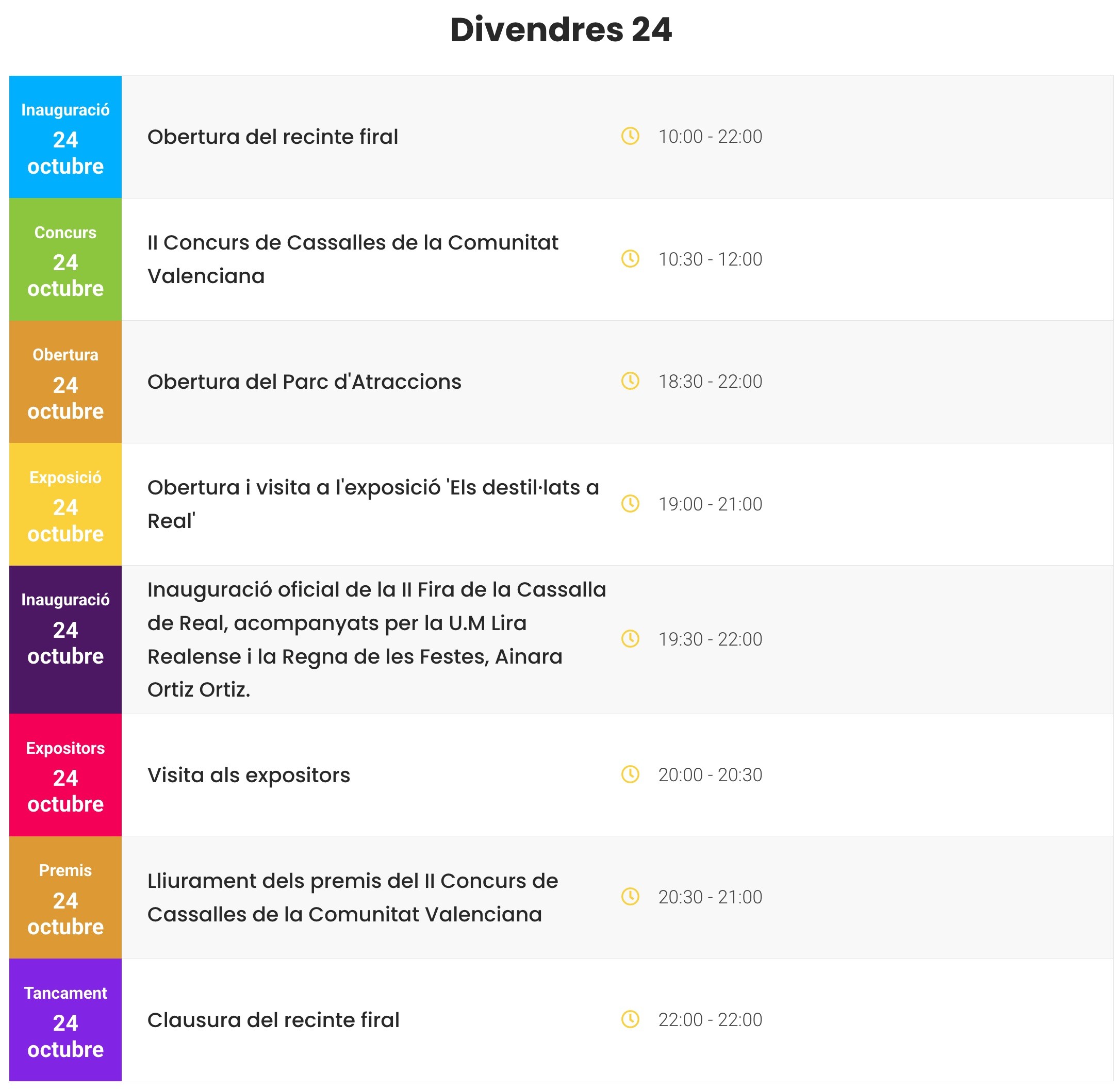Click the clock icon beside 20:30 - 21:00
The image size is (1120, 1089).
click(630, 896)
